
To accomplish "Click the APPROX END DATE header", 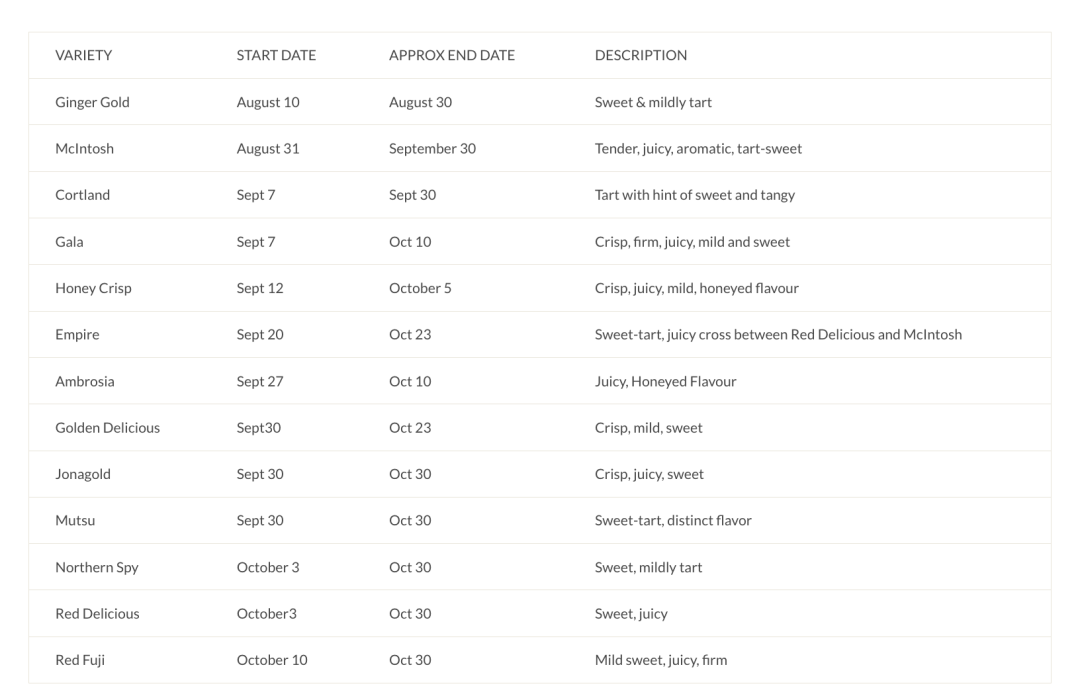I will click(x=452, y=56).
